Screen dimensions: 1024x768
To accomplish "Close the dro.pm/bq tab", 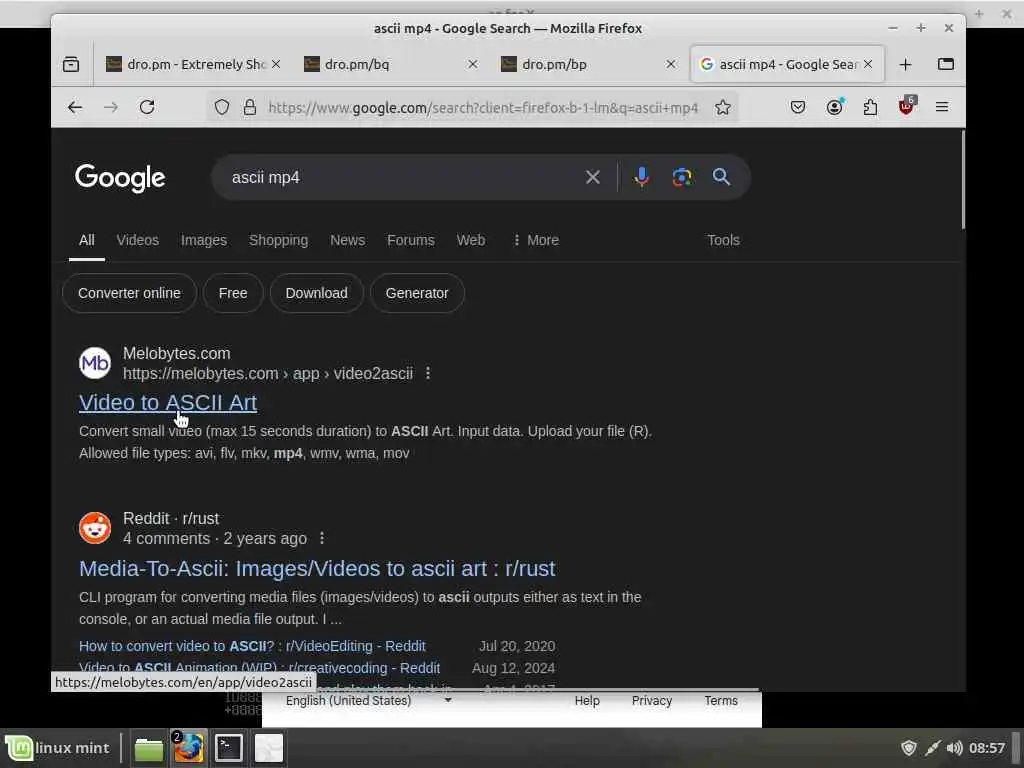I will [473, 64].
